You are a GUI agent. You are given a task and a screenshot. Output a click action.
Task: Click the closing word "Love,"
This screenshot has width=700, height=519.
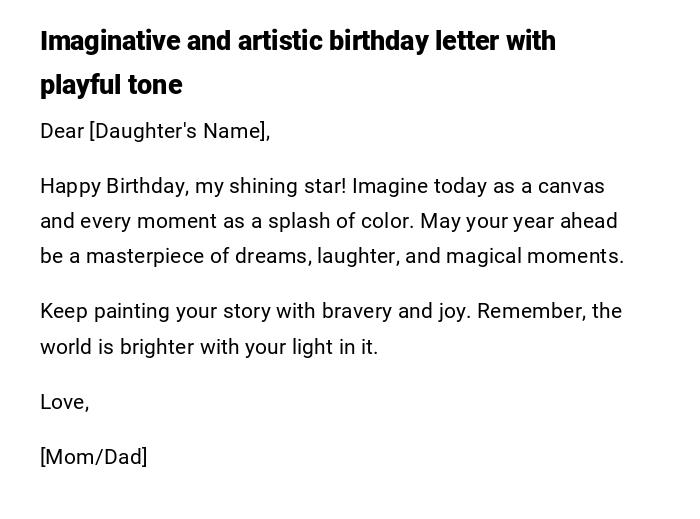point(65,402)
